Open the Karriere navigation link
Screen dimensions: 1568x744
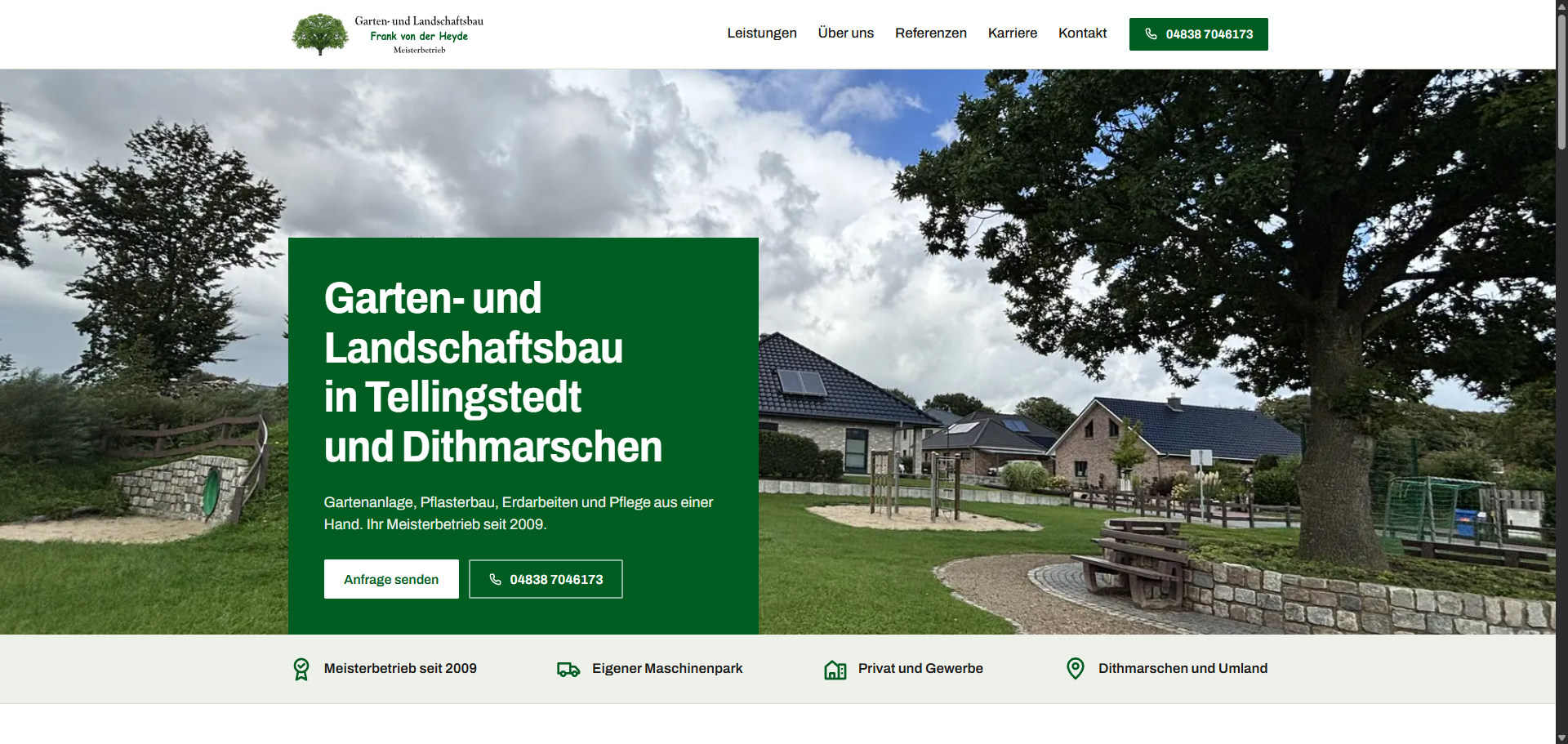click(1013, 33)
